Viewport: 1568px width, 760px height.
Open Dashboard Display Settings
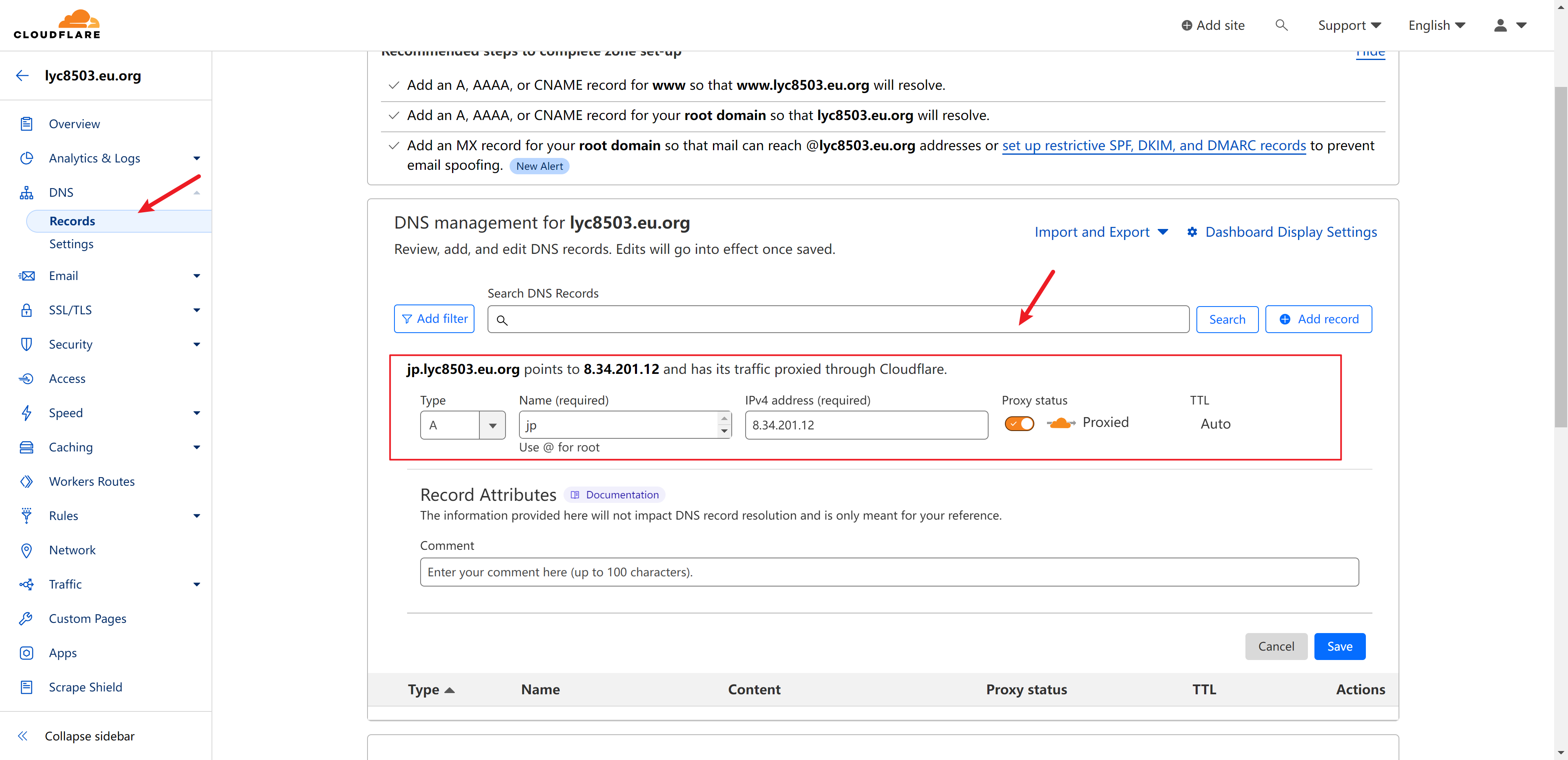[1282, 232]
